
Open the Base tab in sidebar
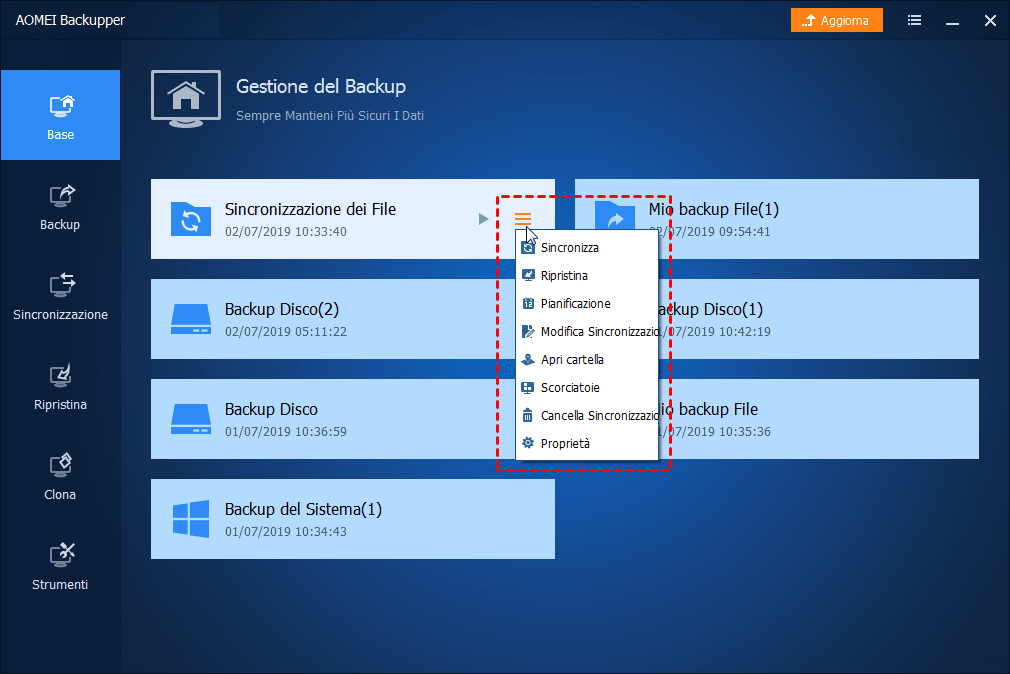coord(61,115)
